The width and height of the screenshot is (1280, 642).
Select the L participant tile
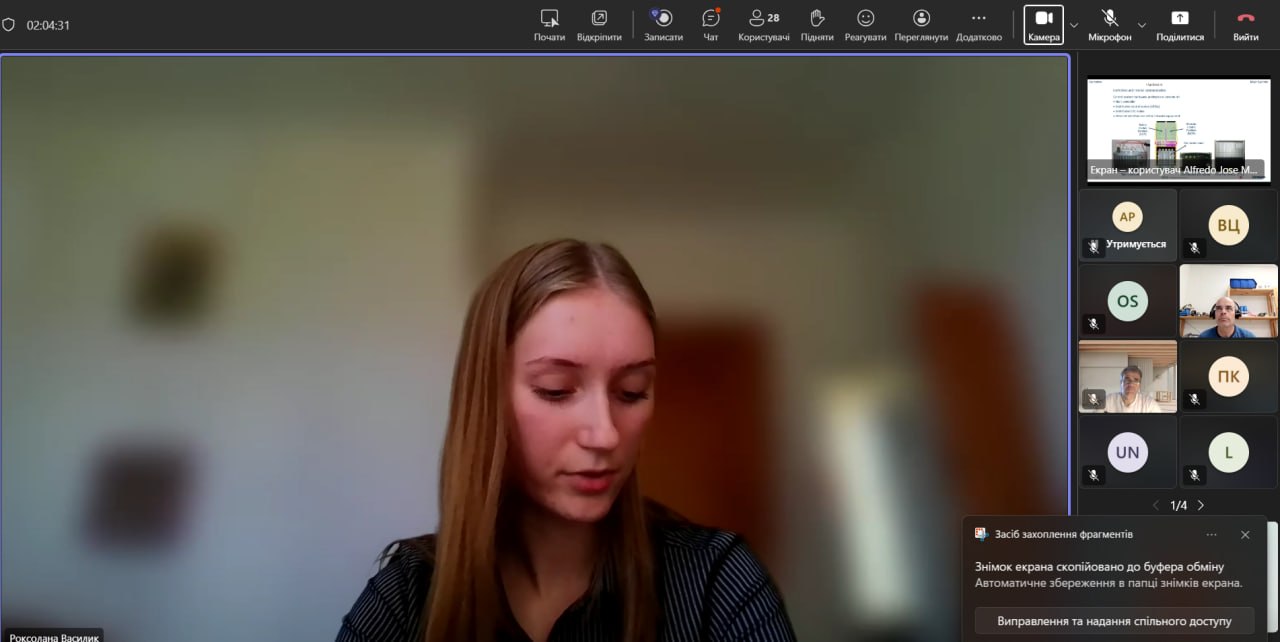pos(1228,452)
